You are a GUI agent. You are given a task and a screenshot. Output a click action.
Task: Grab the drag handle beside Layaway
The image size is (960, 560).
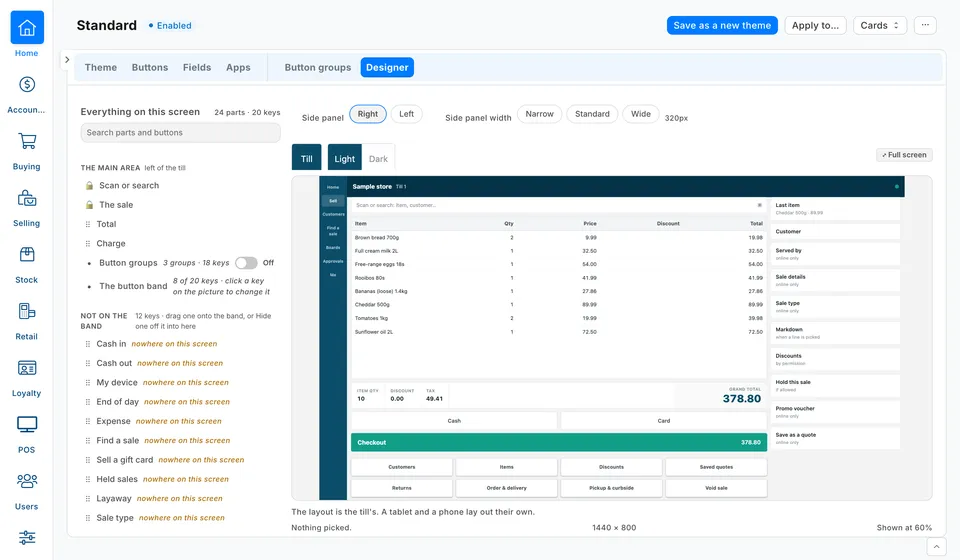pyautogui.click(x=88, y=499)
